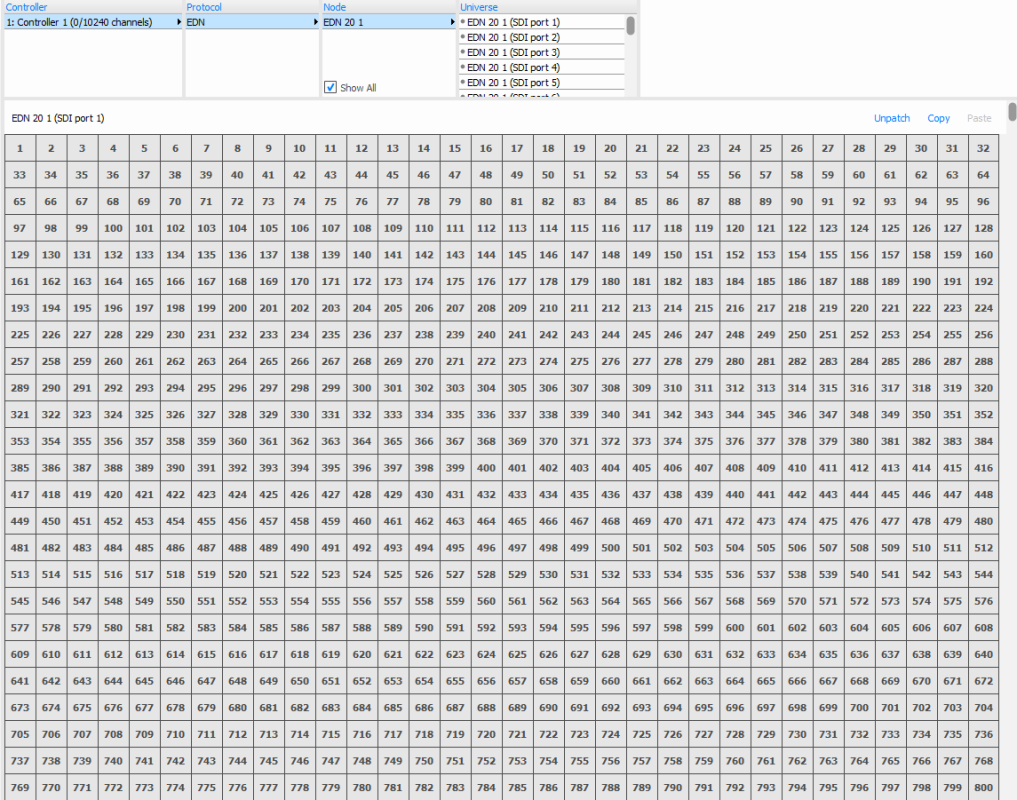The height and width of the screenshot is (800, 1017).
Task: Choose channel cell 525
Action: (392, 574)
